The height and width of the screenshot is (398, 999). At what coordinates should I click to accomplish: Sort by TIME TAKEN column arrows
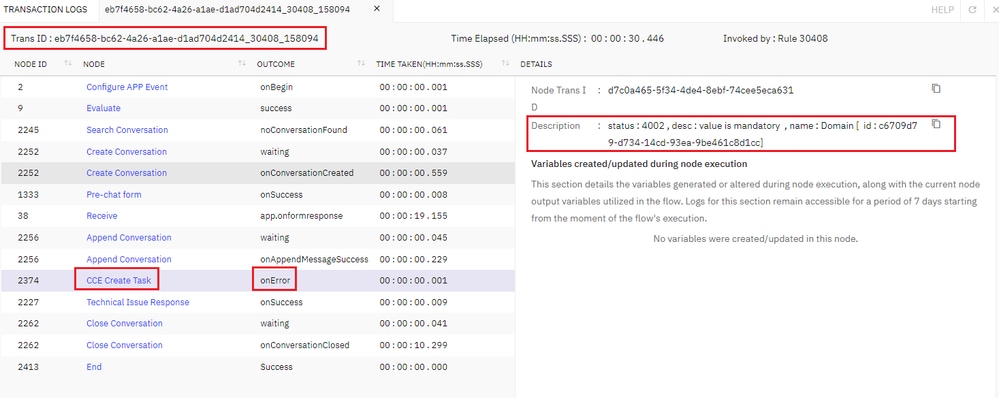tap(506, 64)
